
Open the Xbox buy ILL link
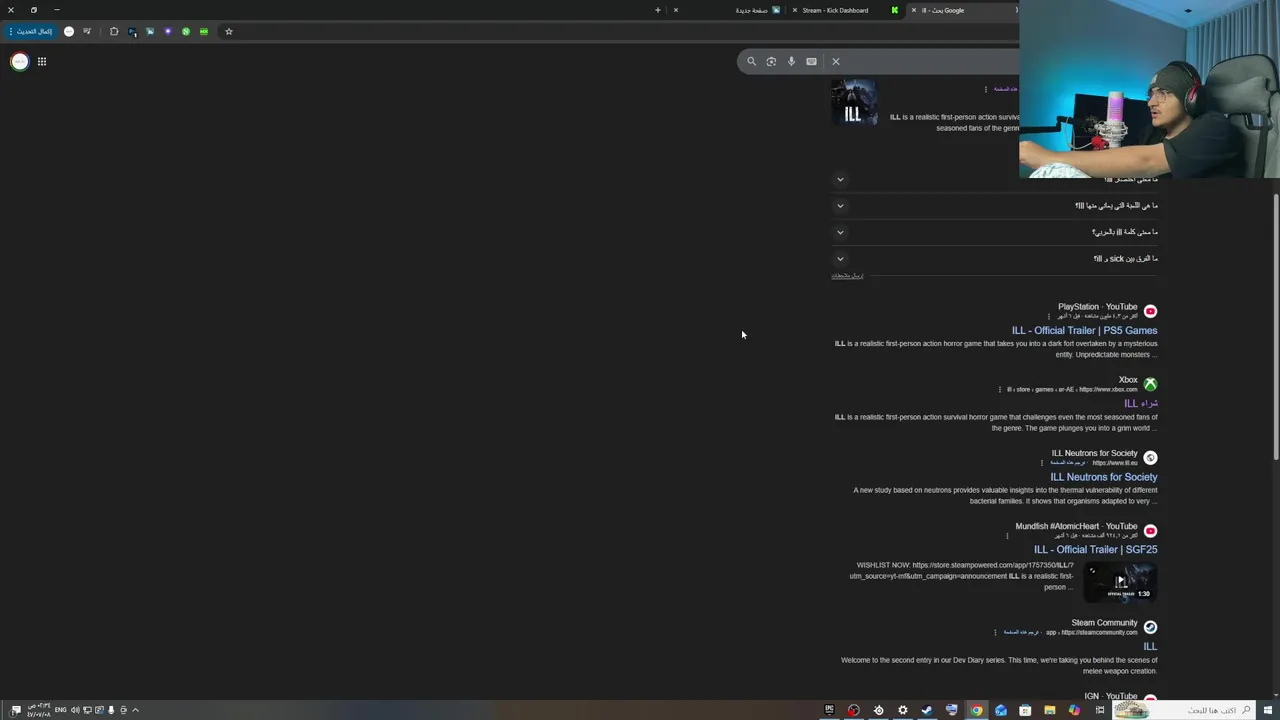1140,403
